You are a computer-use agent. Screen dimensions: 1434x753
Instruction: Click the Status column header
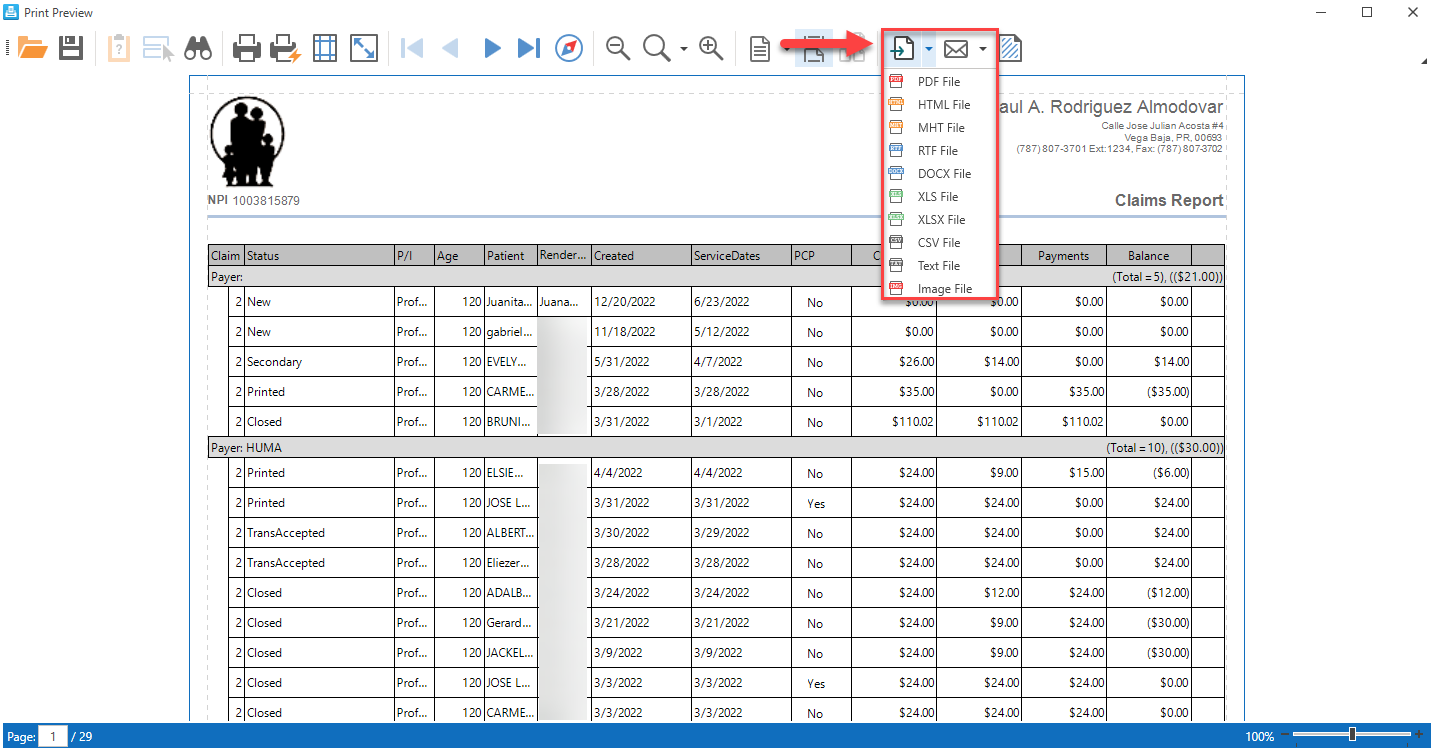319,255
